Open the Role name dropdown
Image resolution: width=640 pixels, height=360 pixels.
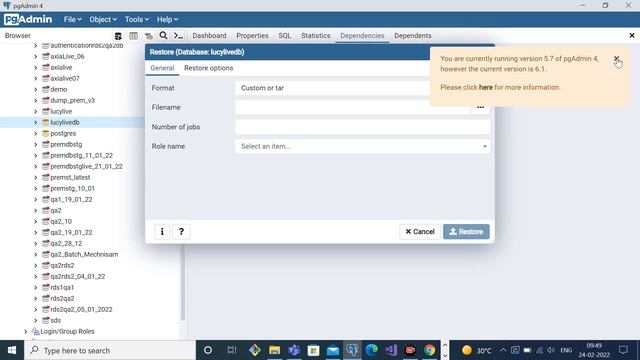pyautogui.click(x=362, y=146)
